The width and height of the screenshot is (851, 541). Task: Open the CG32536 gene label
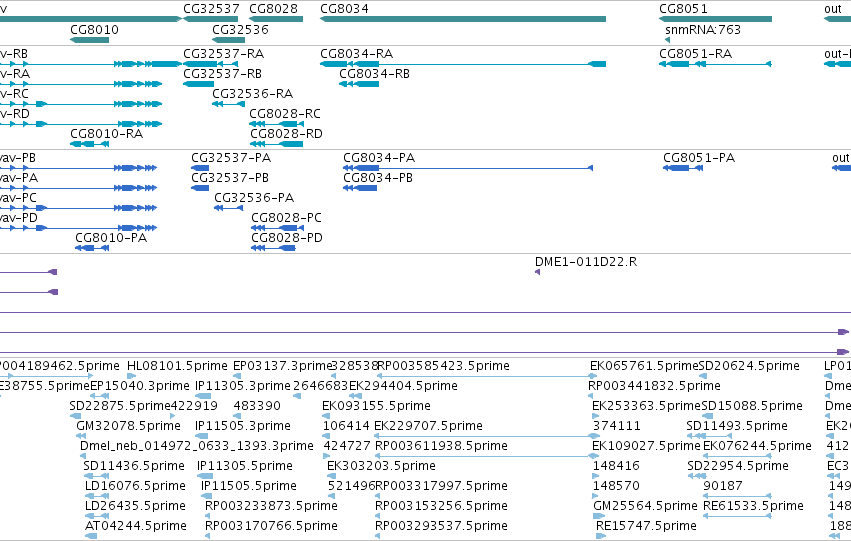(240, 29)
